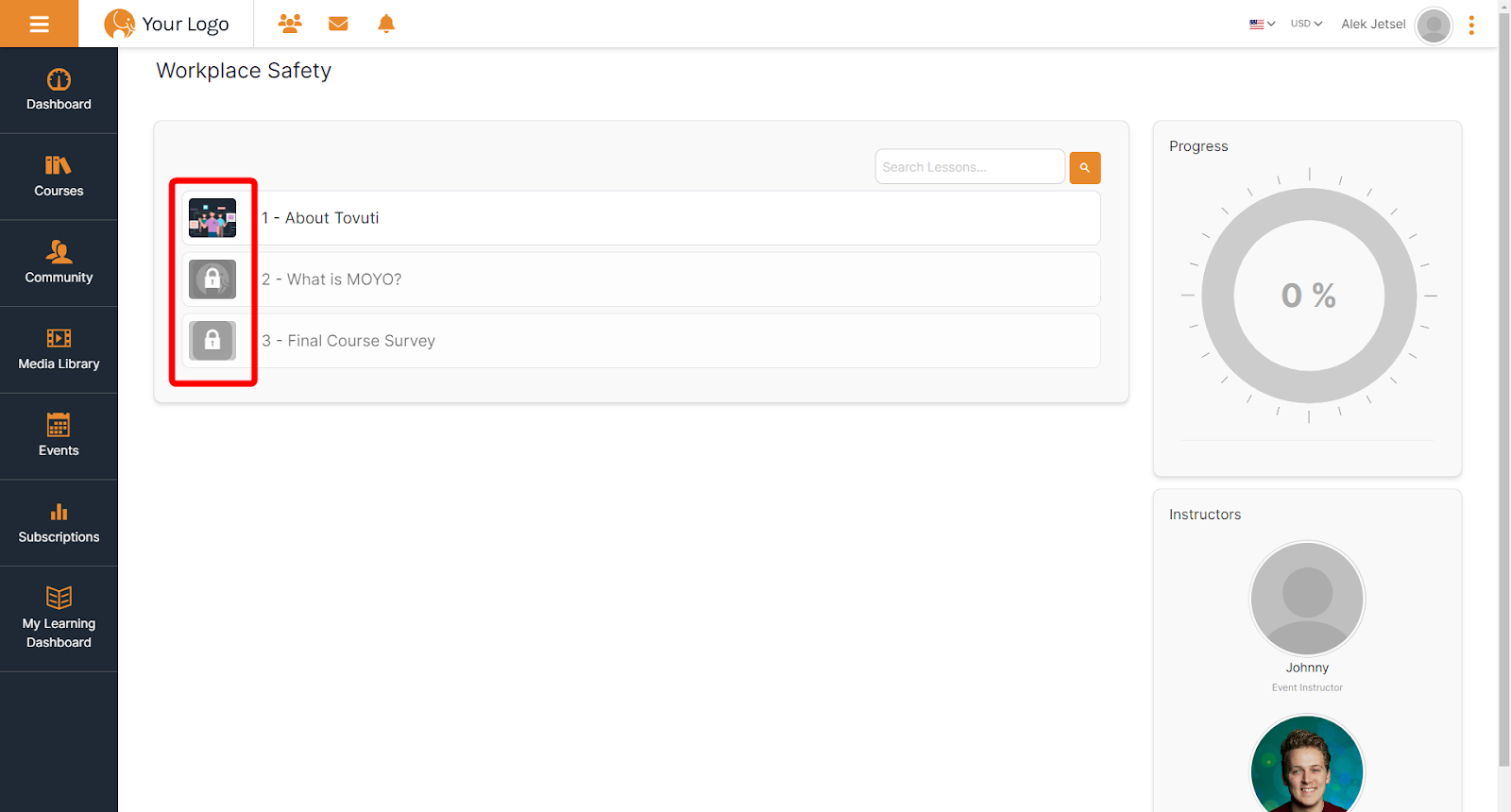Click the Event Instructor label

point(1307,687)
